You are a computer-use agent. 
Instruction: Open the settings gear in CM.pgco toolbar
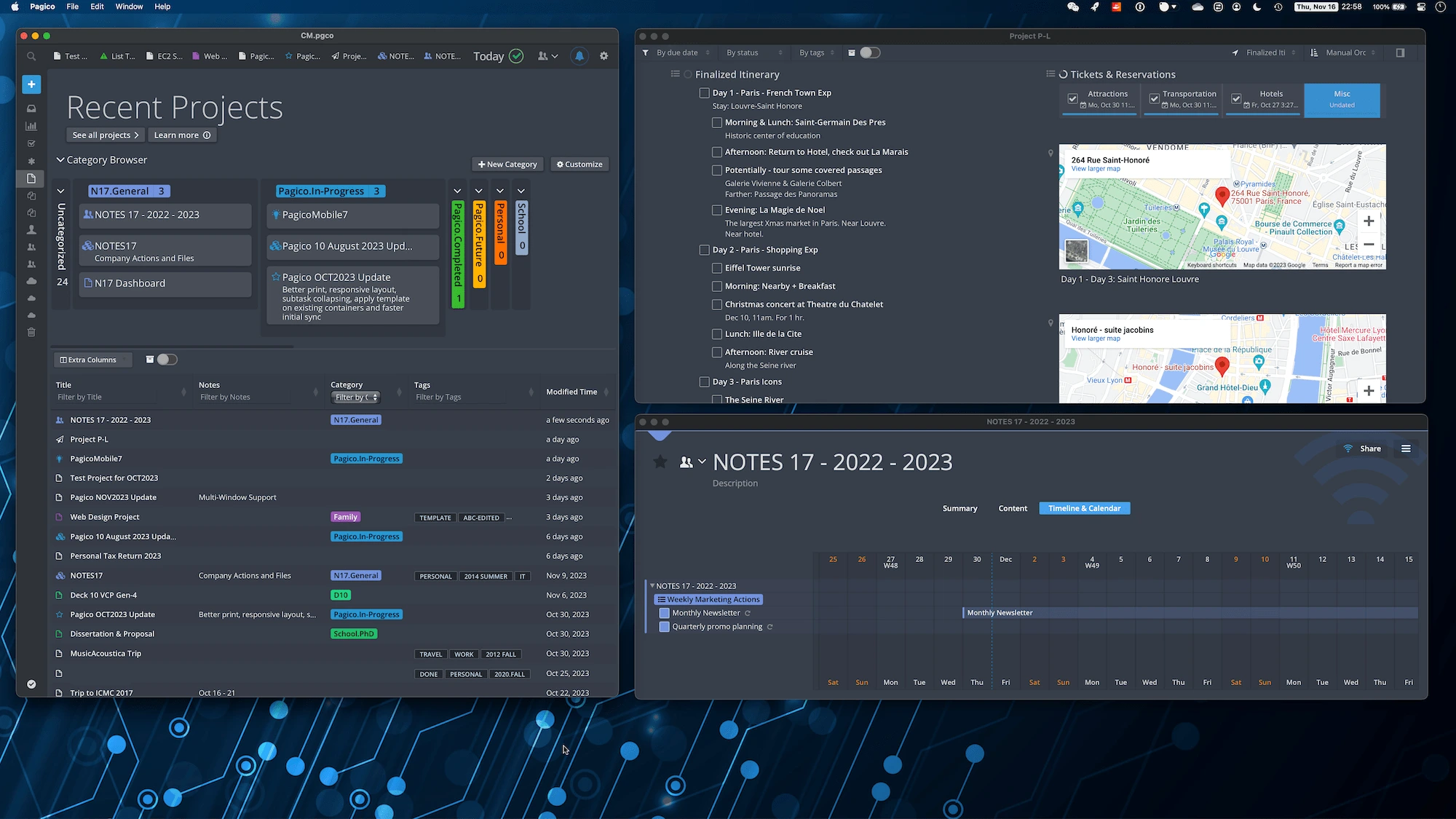pyautogui.click(x=604, y=56)
